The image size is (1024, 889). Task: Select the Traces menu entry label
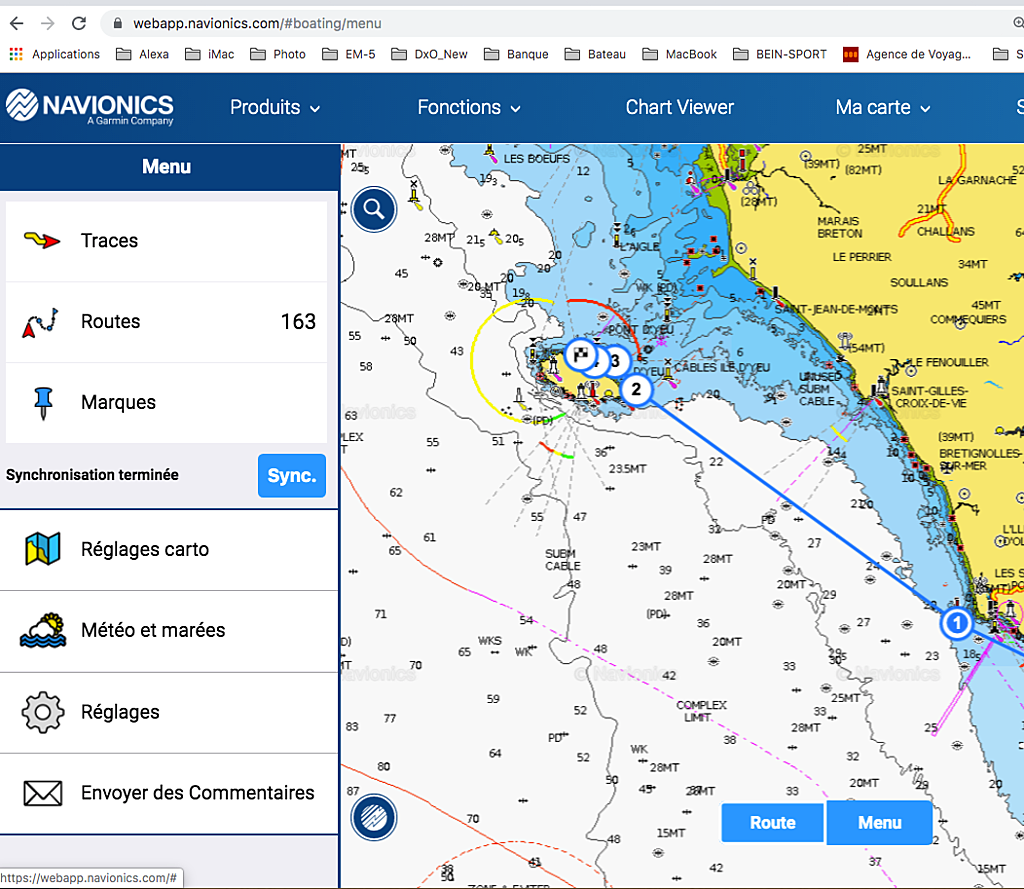109,240
